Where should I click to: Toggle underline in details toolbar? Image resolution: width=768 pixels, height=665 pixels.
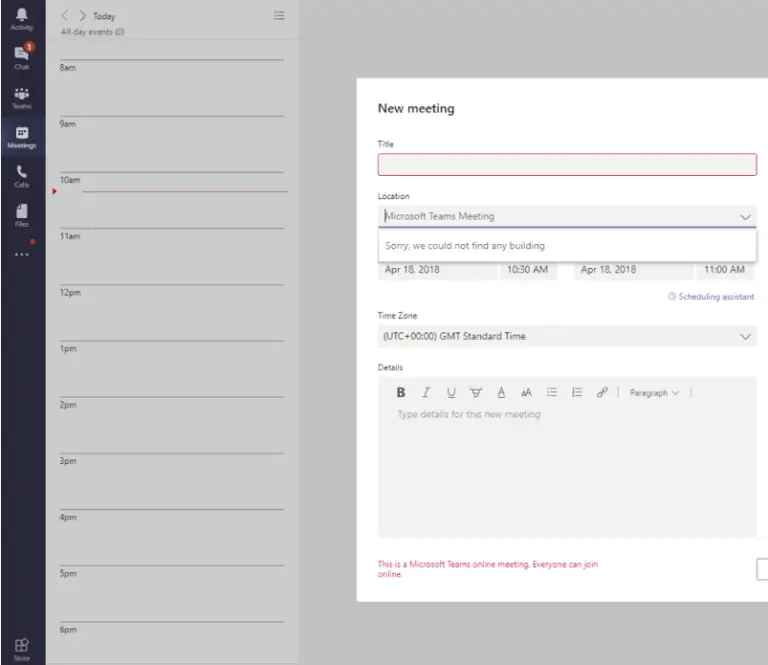[x=451, y=393]
